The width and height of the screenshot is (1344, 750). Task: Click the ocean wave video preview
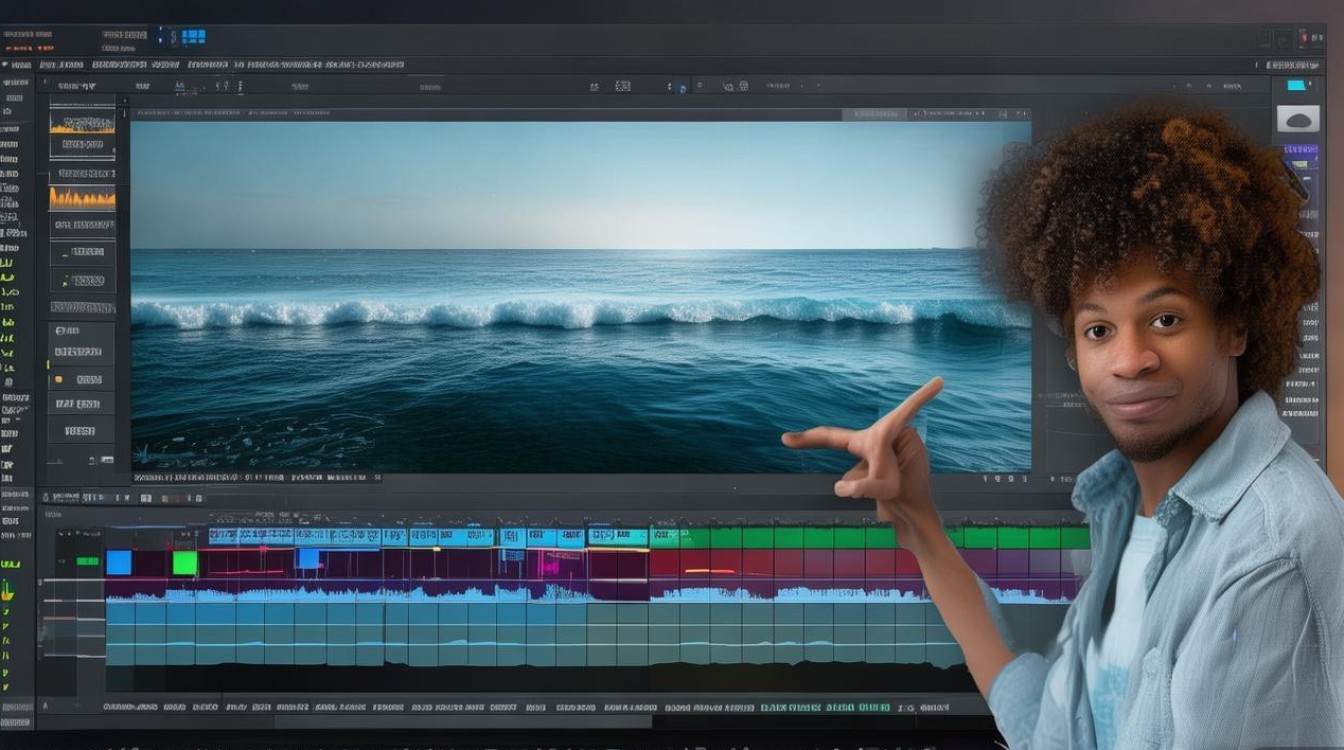(x=580, y=296)
